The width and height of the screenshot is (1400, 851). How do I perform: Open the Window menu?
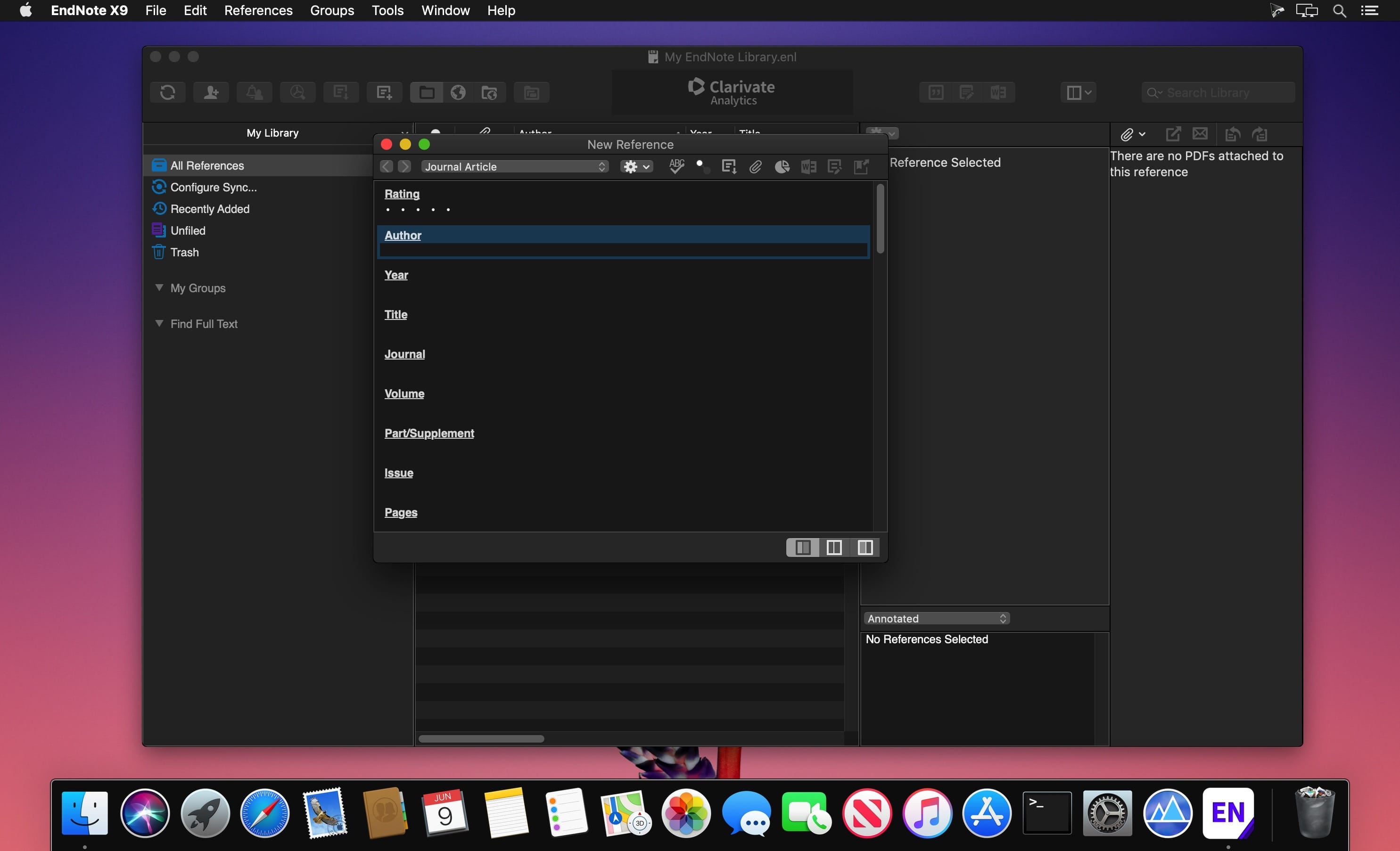click(x=445, y=10)
